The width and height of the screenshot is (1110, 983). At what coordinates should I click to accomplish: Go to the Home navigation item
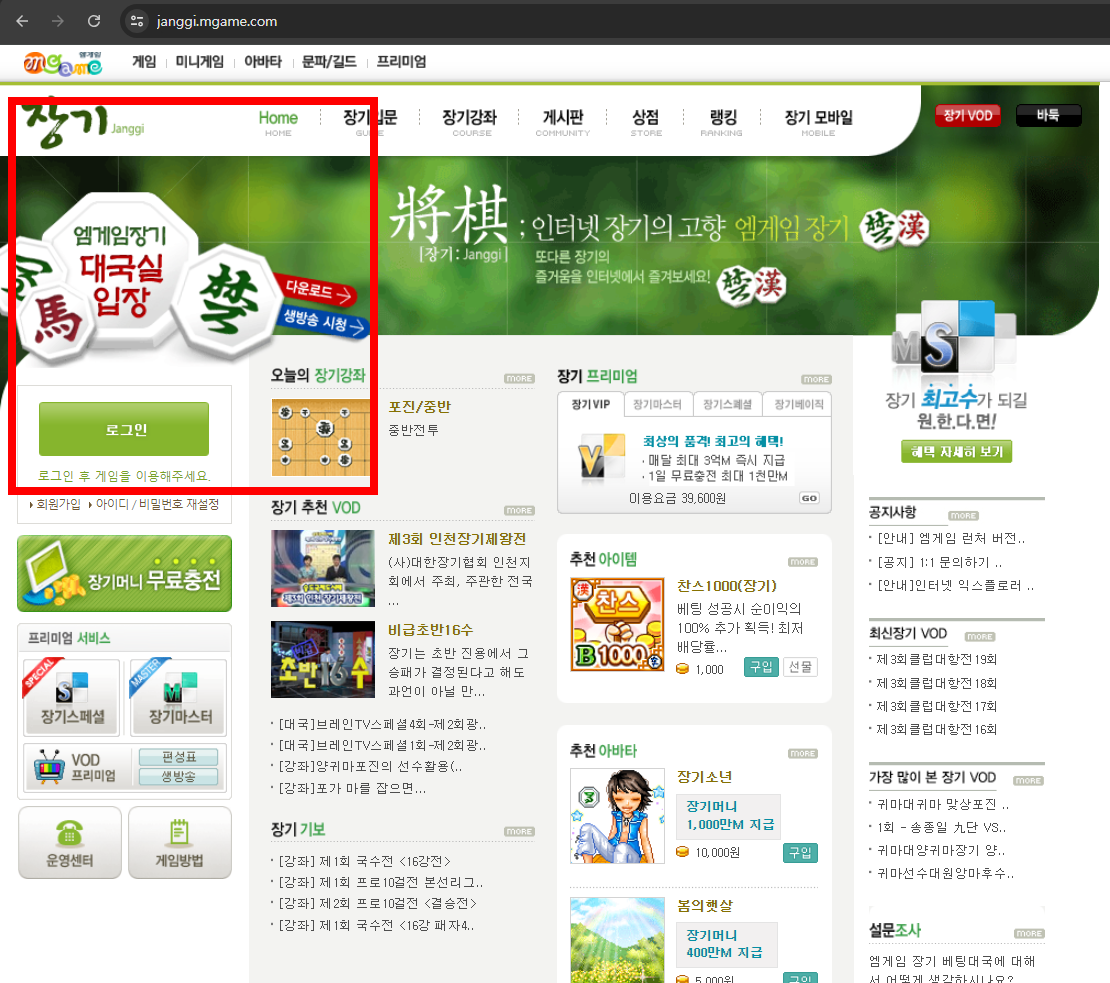tap(278, 122)
